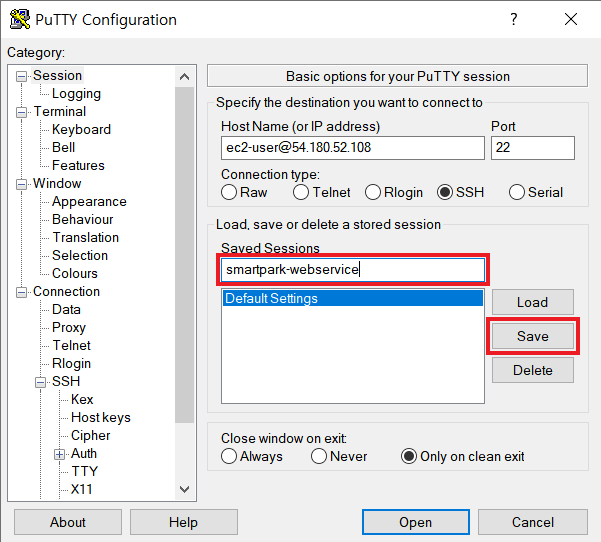Open the SSH connection
Viewport: 601px width, 542px height.
coord(415,522)
